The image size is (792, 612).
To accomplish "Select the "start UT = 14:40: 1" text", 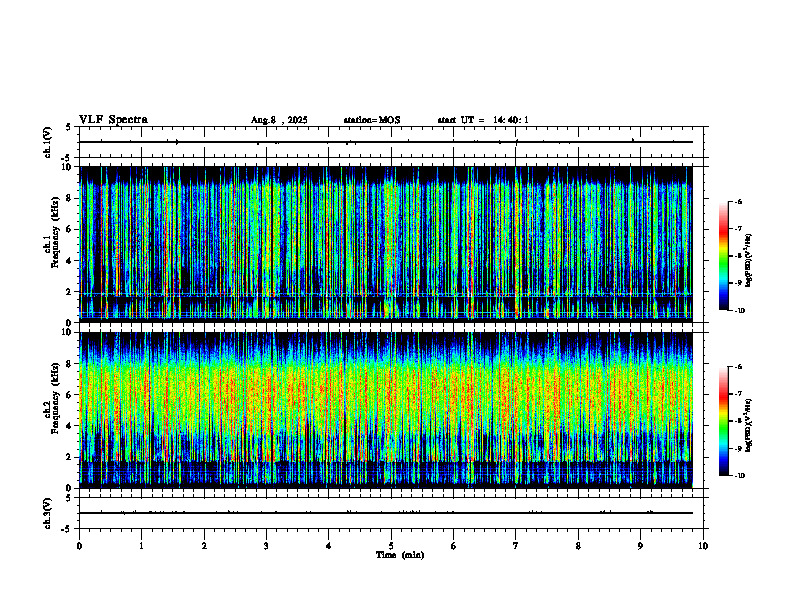I will [x=483, y=120].
